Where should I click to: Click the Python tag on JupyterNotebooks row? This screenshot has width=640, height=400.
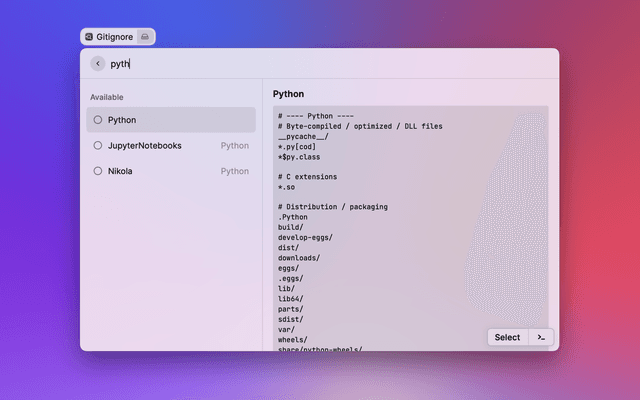pyautogui.click(x=235, y=145)
